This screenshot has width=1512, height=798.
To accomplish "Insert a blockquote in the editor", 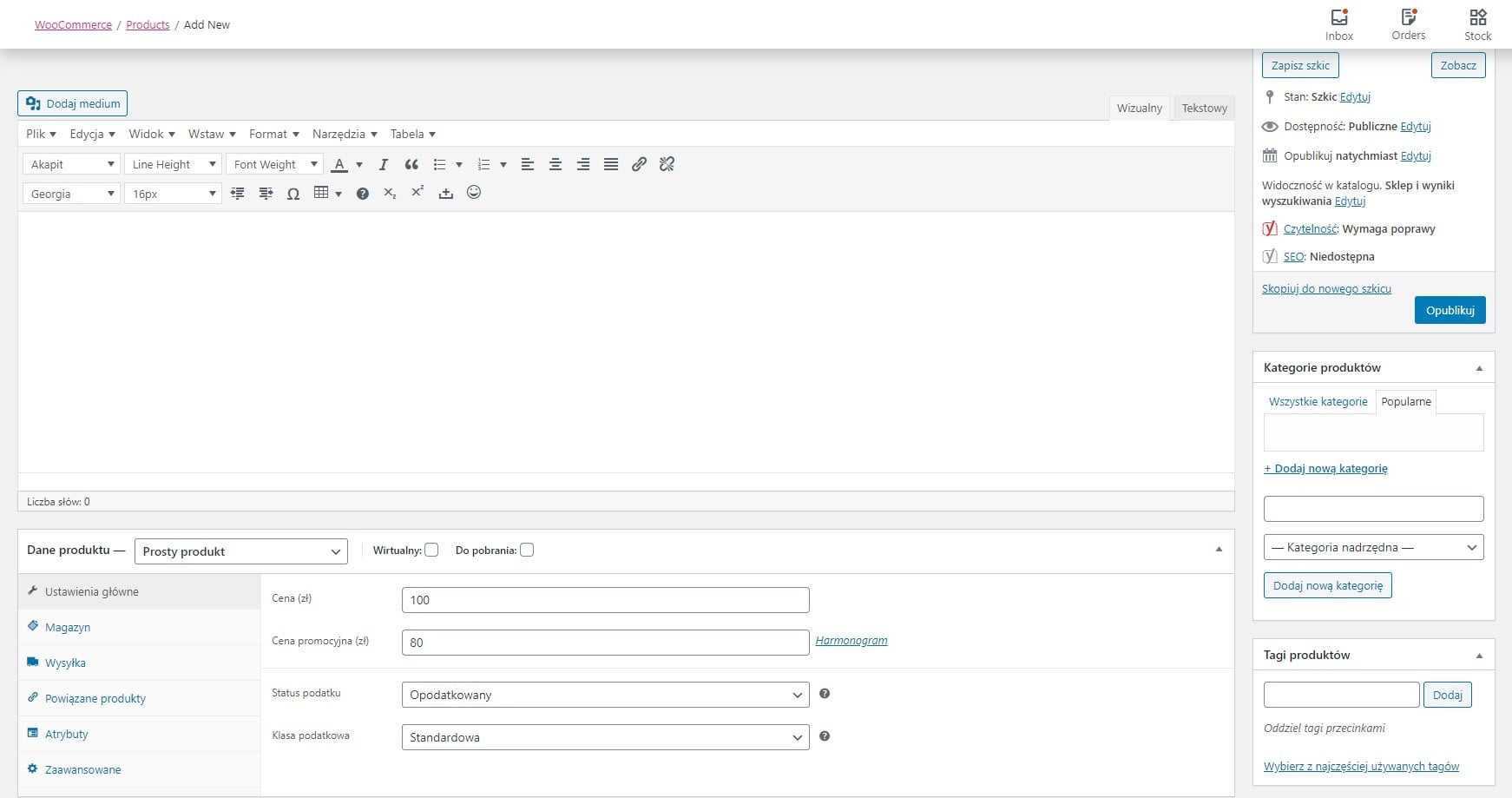I will coord(411,164).
